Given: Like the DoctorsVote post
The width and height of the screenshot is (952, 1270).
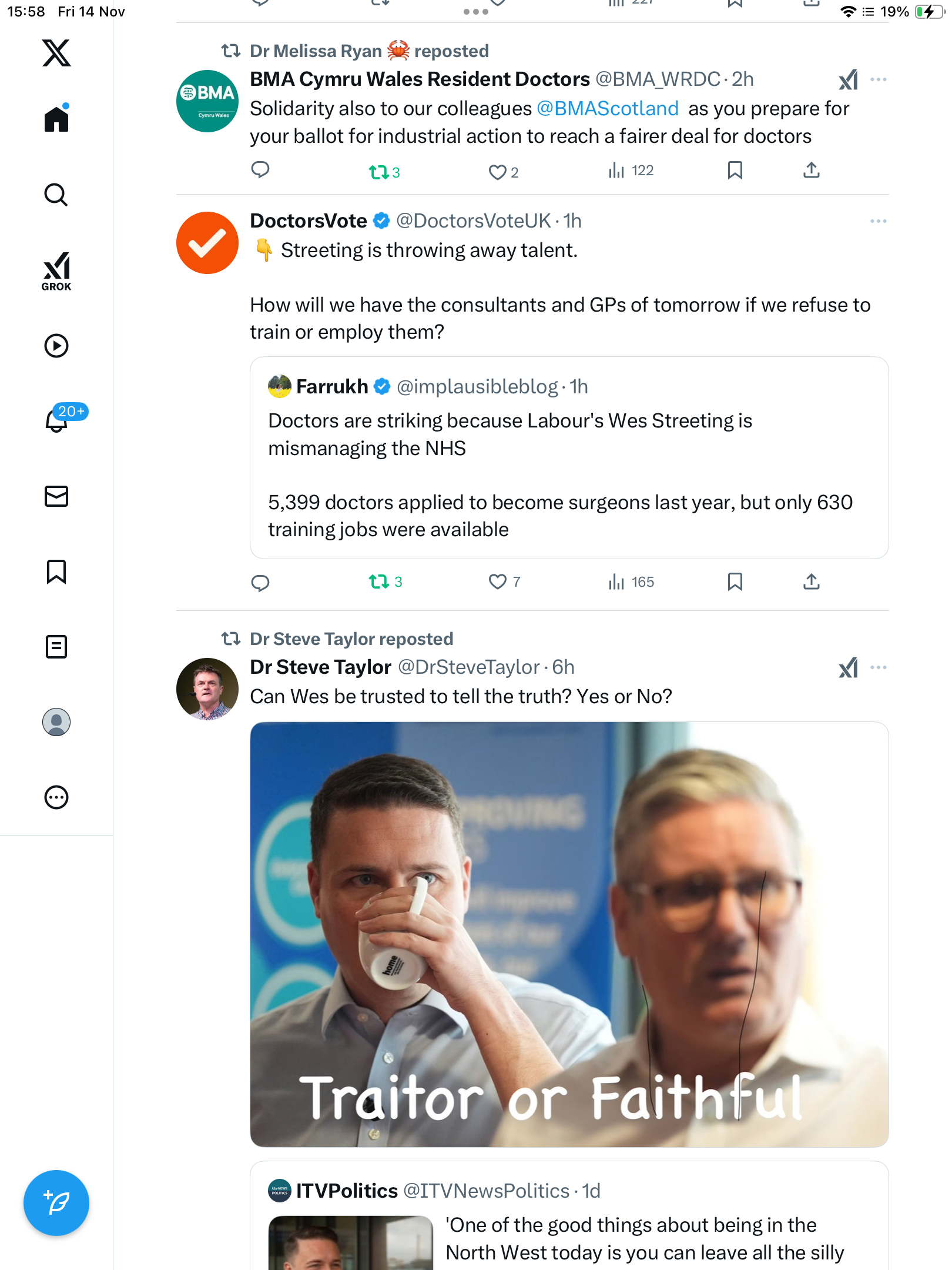Looking at the screenshot, I should (498, 582).
